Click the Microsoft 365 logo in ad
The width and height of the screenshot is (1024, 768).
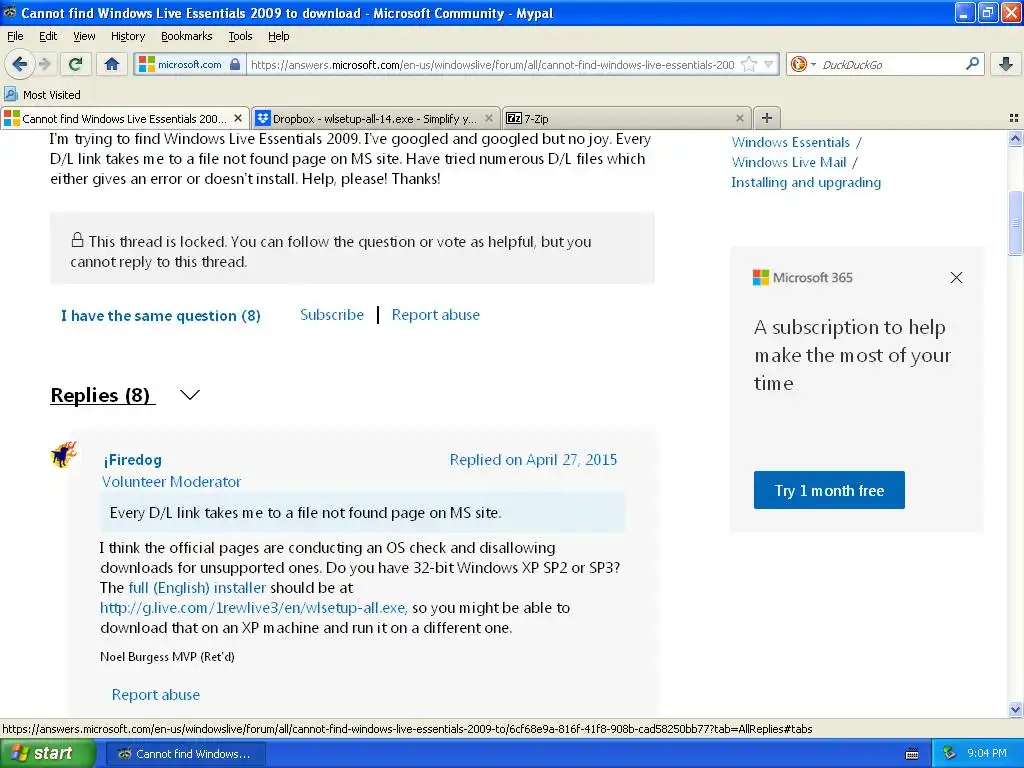tap(803, 278)
